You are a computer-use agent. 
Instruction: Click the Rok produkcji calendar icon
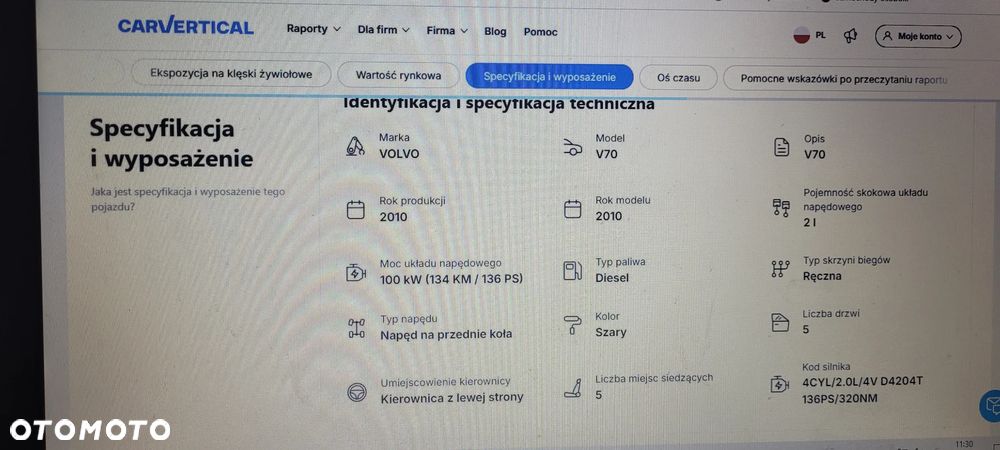(355, 209)
